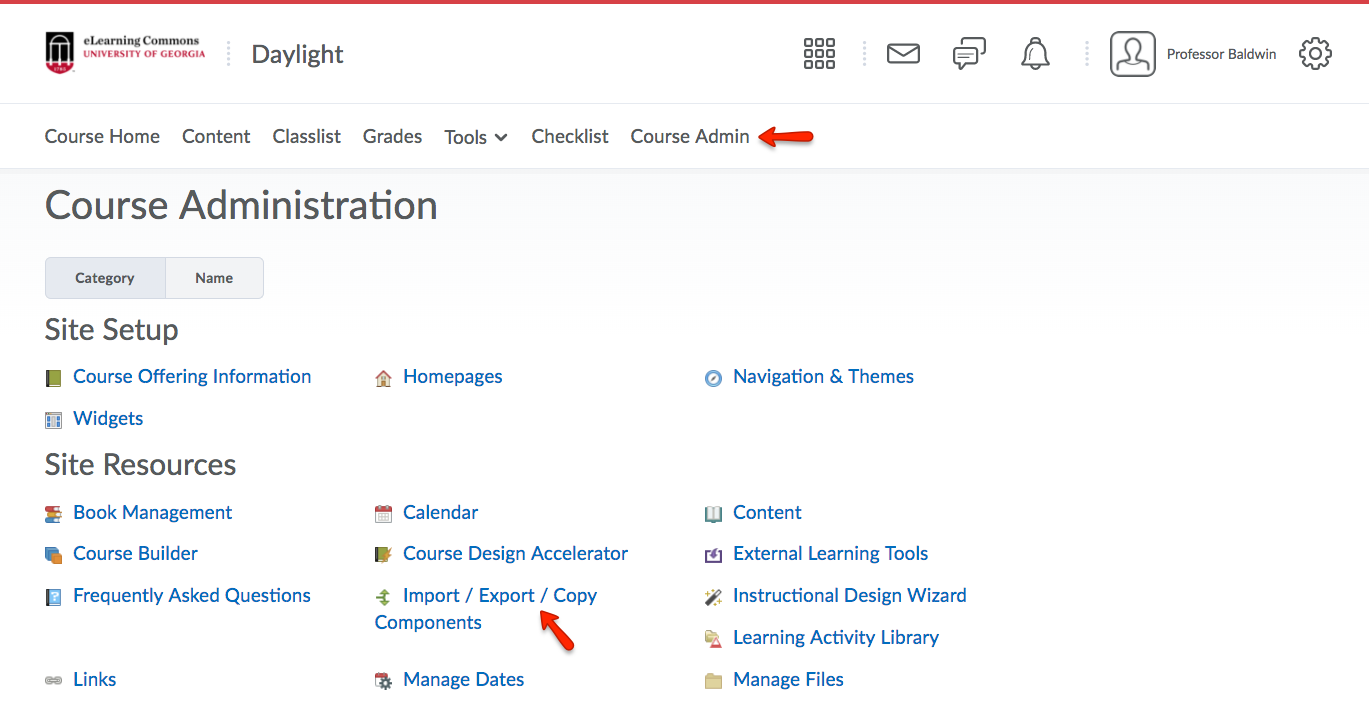Click the Manage Files folder icon
This screenshot has width=1369, height=704.
pyautogui.click(x=713, y=681)
